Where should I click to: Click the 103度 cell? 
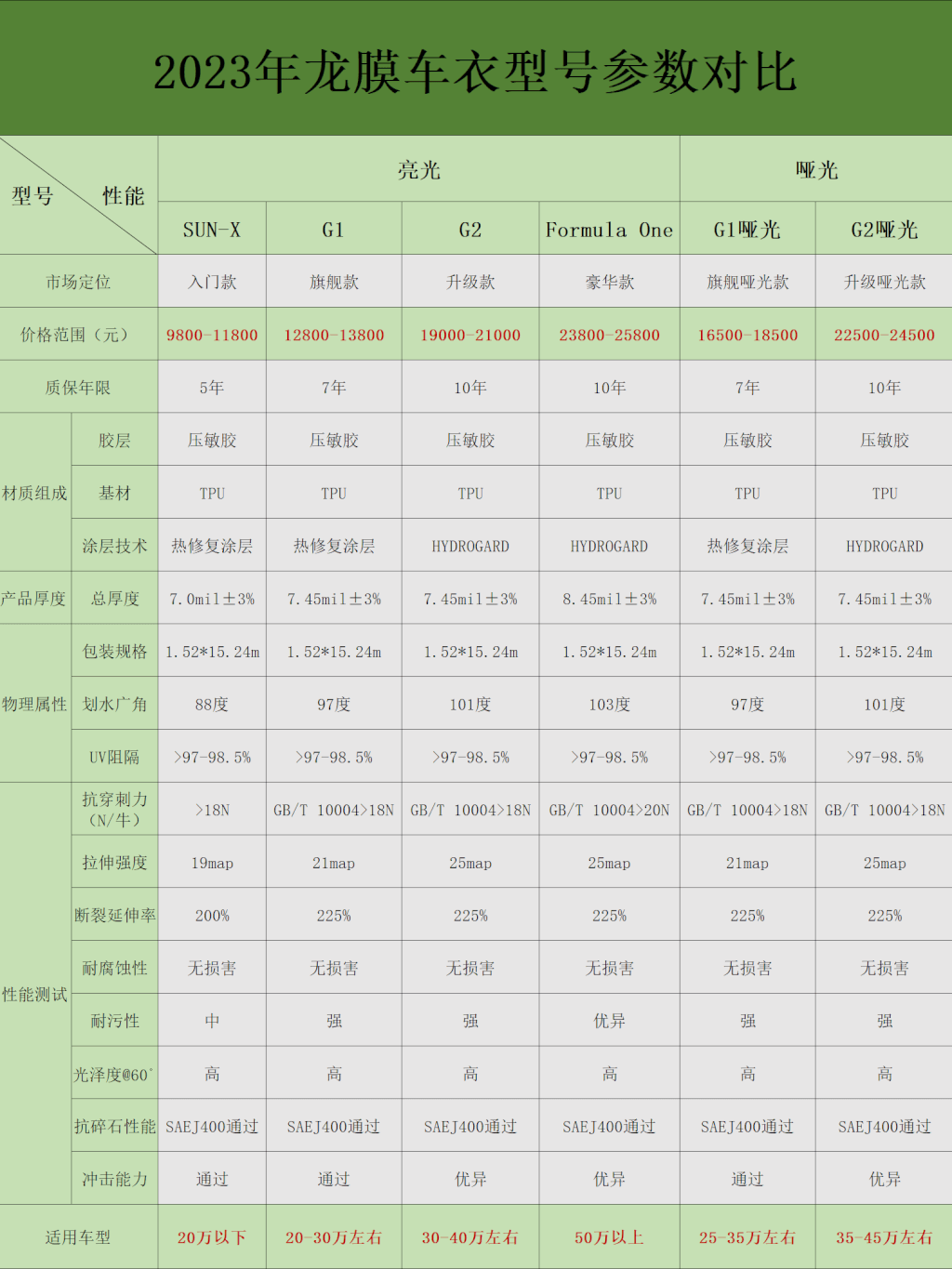point(609,705)
